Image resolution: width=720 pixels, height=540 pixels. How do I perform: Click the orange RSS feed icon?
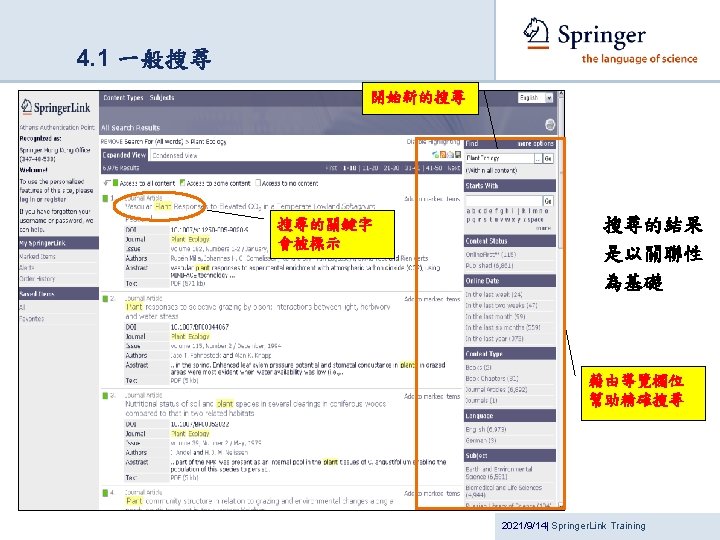pyautogui.click(x=443, y=155)
